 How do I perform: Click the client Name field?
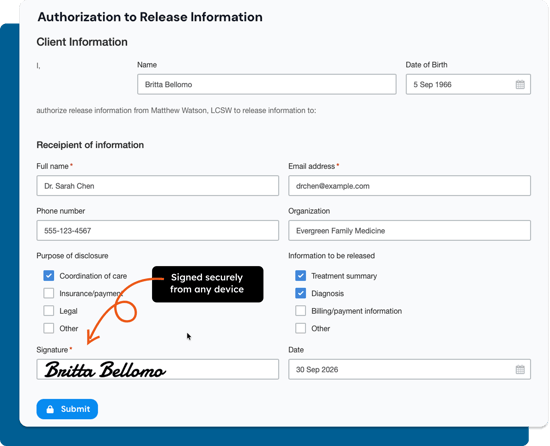click(267, 84)
